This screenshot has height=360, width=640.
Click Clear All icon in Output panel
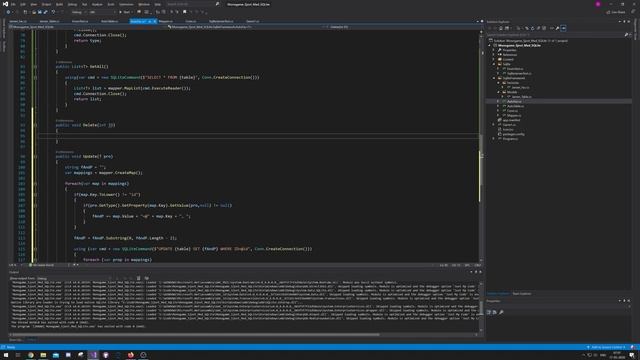138,278
